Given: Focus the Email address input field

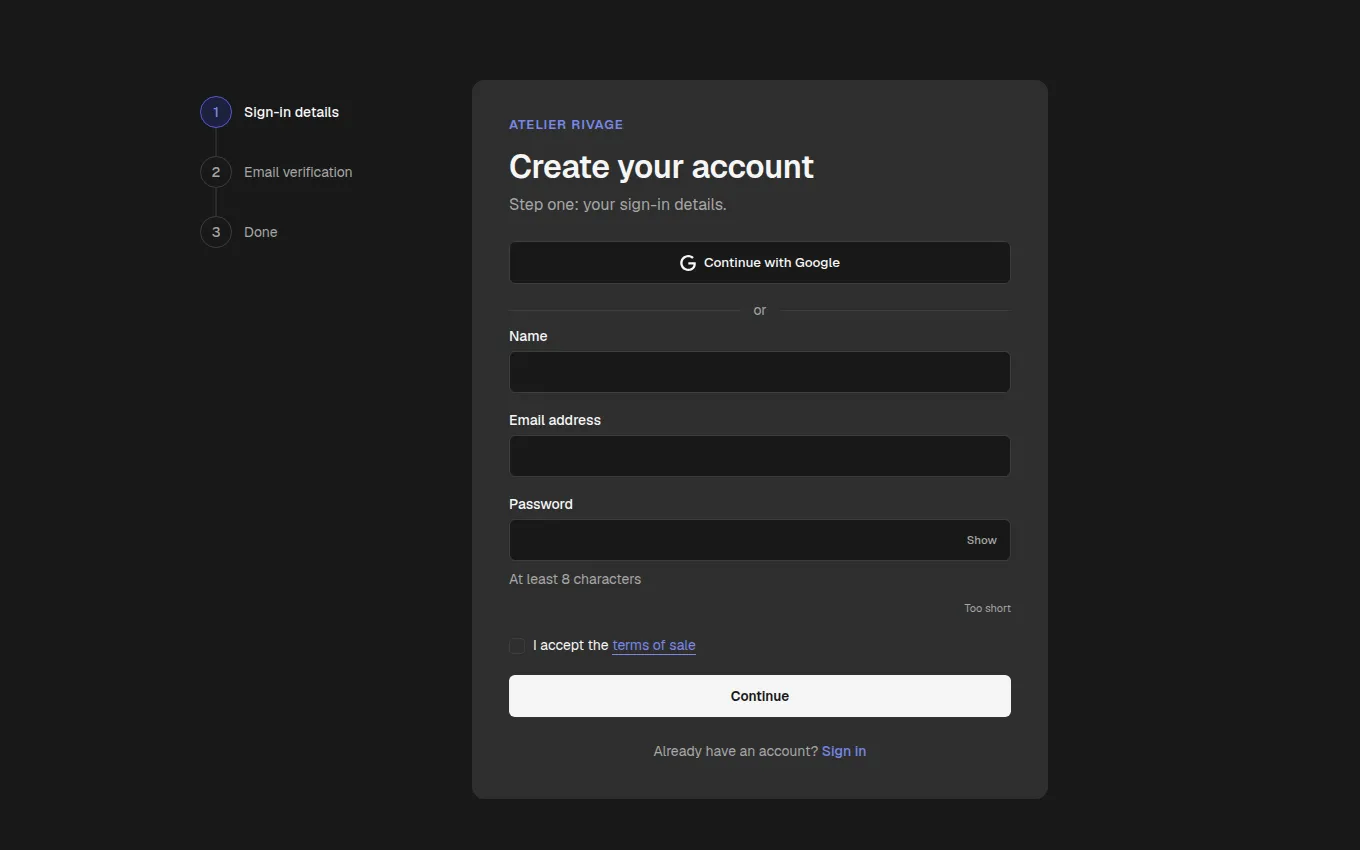Looking at the screenshot, I should pyautogui.click(x=760, y=456).
